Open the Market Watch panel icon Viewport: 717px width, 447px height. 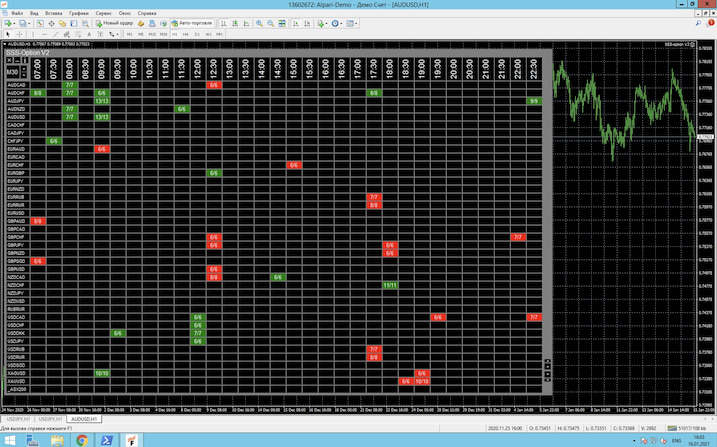point(39,23)
